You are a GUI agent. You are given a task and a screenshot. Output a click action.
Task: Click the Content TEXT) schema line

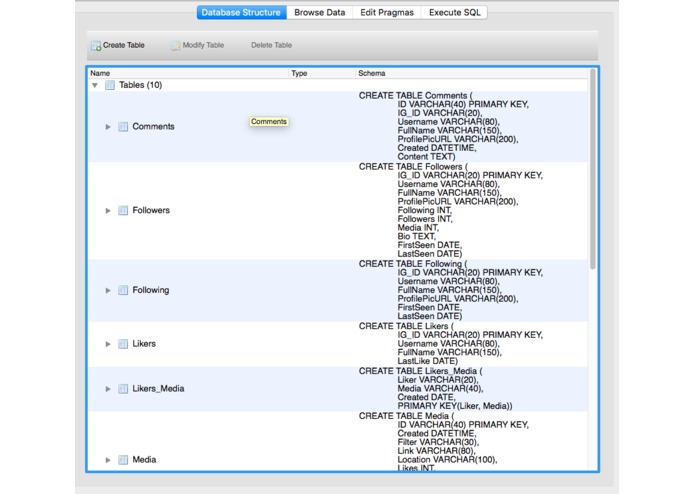pos(426,157)
